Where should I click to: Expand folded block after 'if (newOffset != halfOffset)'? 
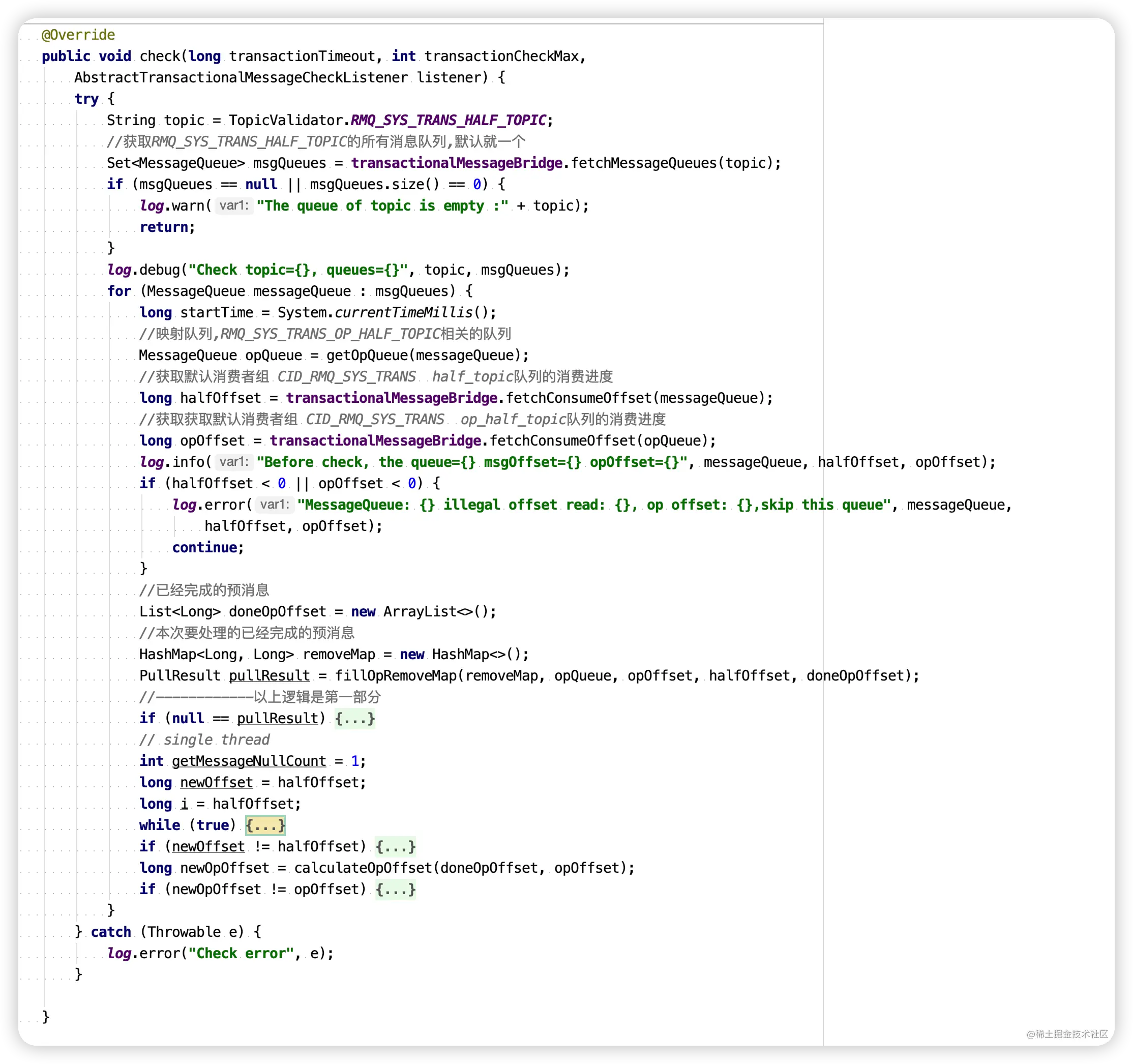tap(396, 847)
